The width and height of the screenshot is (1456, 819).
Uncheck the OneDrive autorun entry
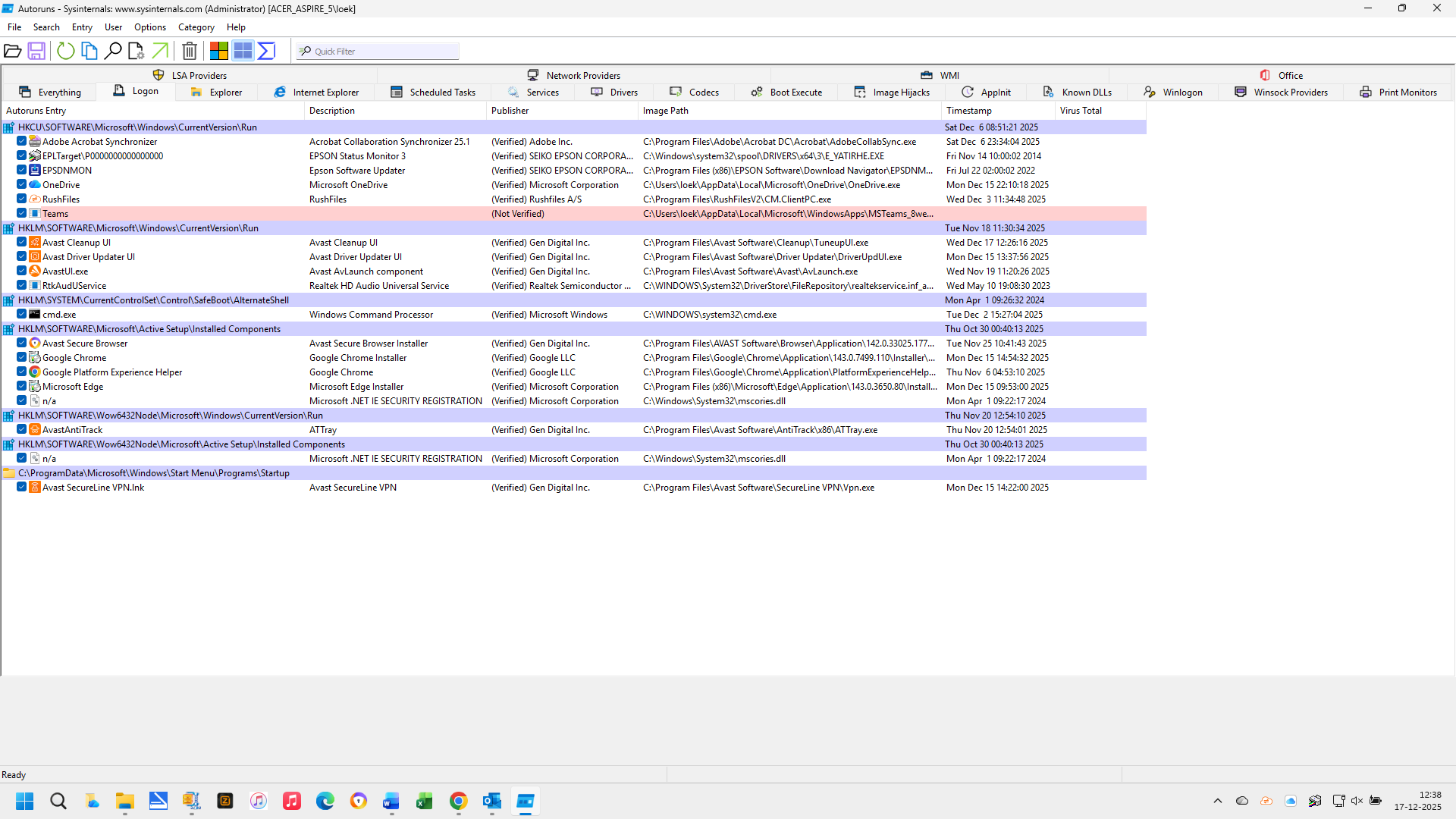click(x=22, y=184)
